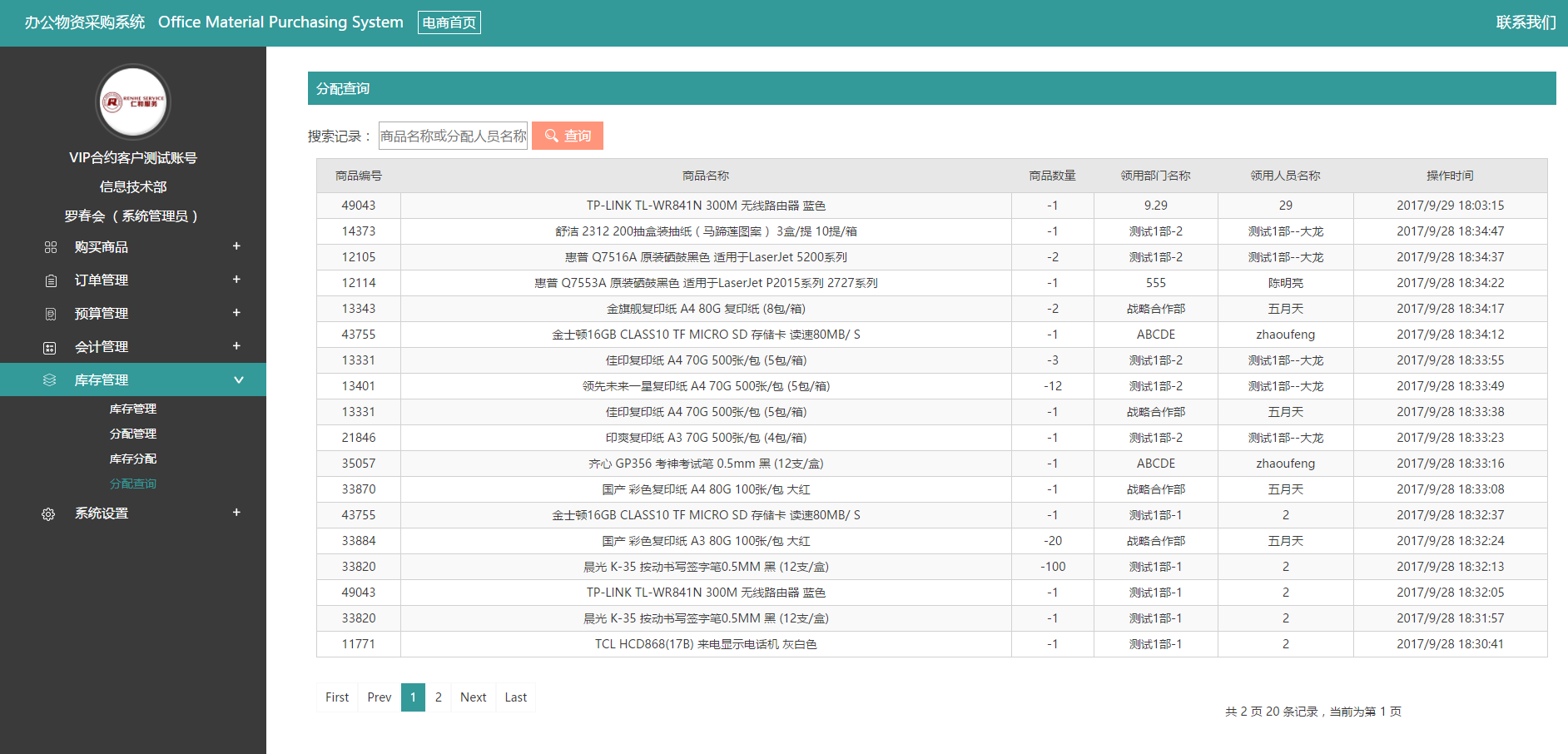The width and height of the screenshot is (1568, 754).
Task: Click the 库存管理 layers icon
Action: click(x=50, y=380)
